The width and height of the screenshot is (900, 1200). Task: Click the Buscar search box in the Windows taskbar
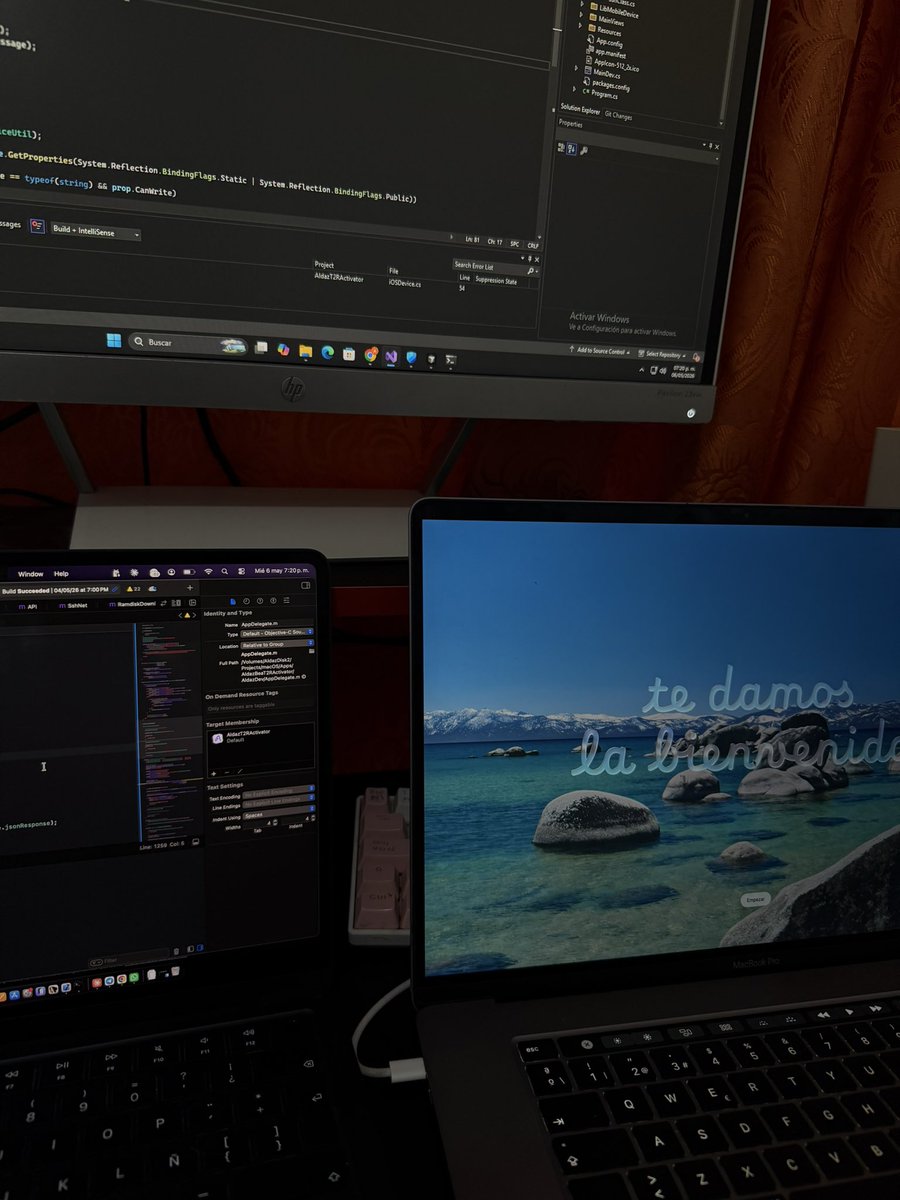188,343
